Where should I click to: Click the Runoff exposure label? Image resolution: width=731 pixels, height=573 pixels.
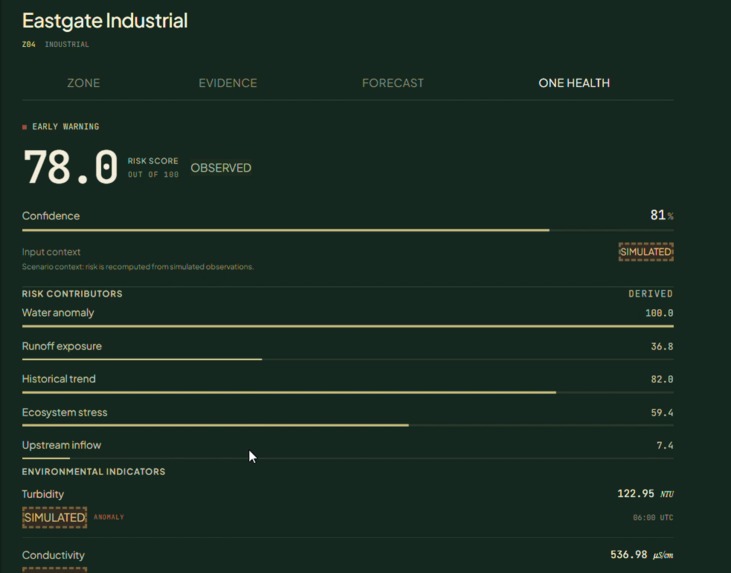(62, 346)
